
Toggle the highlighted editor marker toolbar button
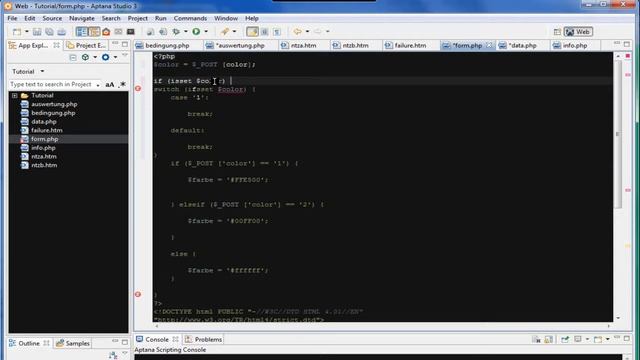tap(252, 31)
